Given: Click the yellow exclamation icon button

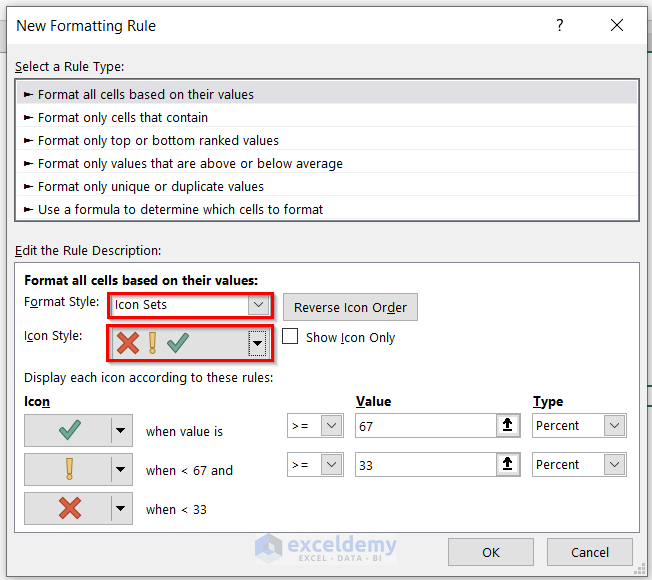Looking at the screenshot, I should 69,469.
